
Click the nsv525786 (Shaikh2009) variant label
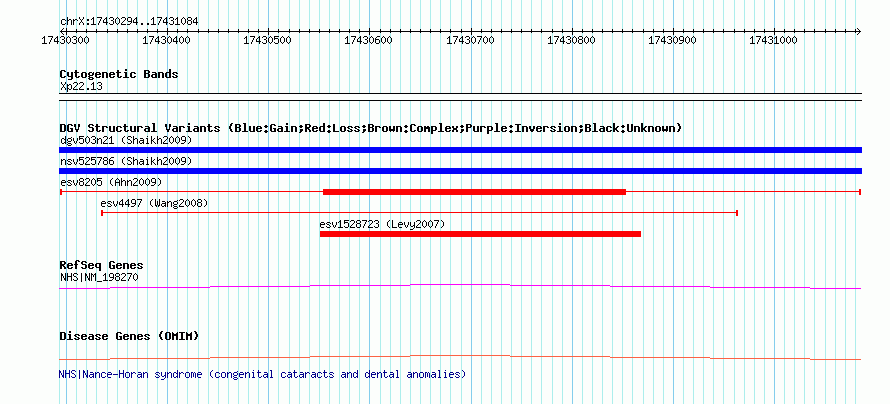(x=126, y=161)
